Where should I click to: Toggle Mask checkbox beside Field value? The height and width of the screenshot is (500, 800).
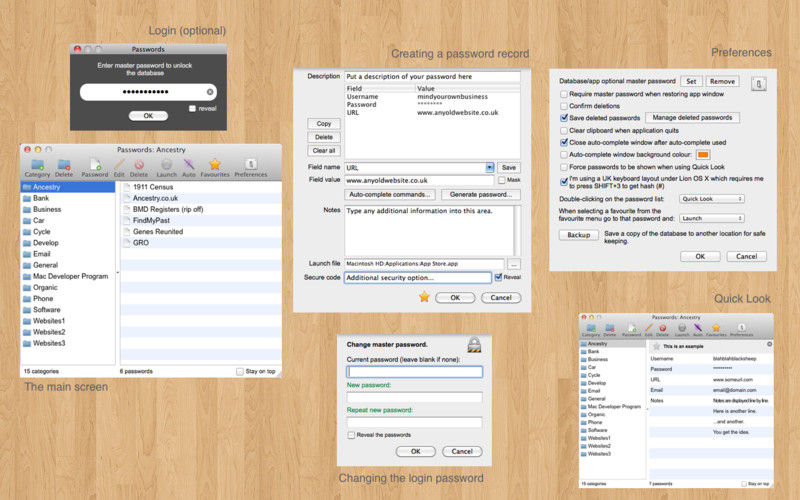[502, 180]
